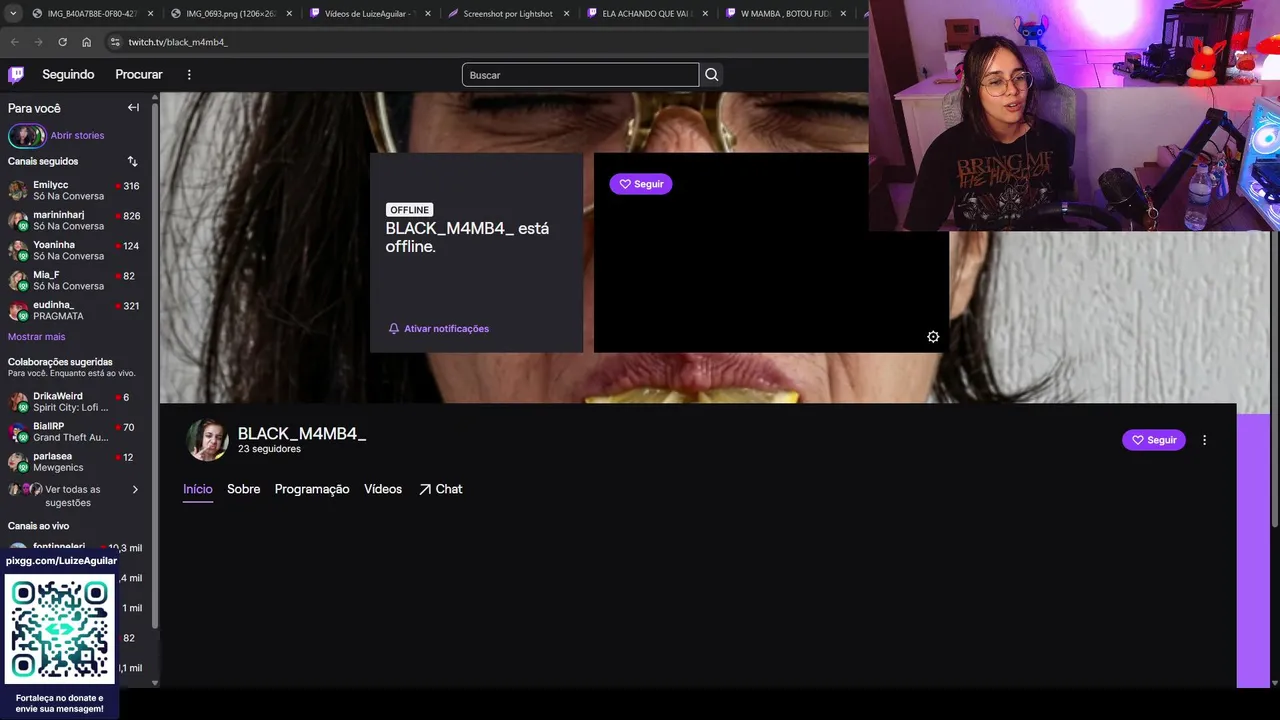
Task: Switch to the Vídeos tab
Action: coord(383,489)
